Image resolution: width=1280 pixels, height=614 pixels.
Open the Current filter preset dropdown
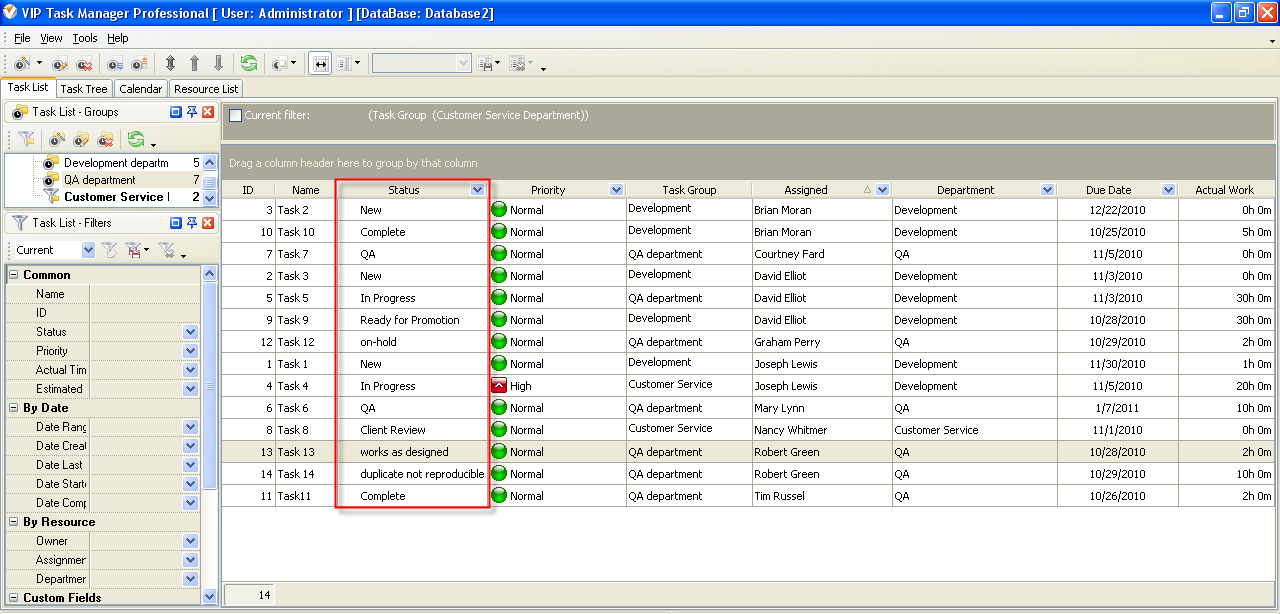tap(88, 250)
